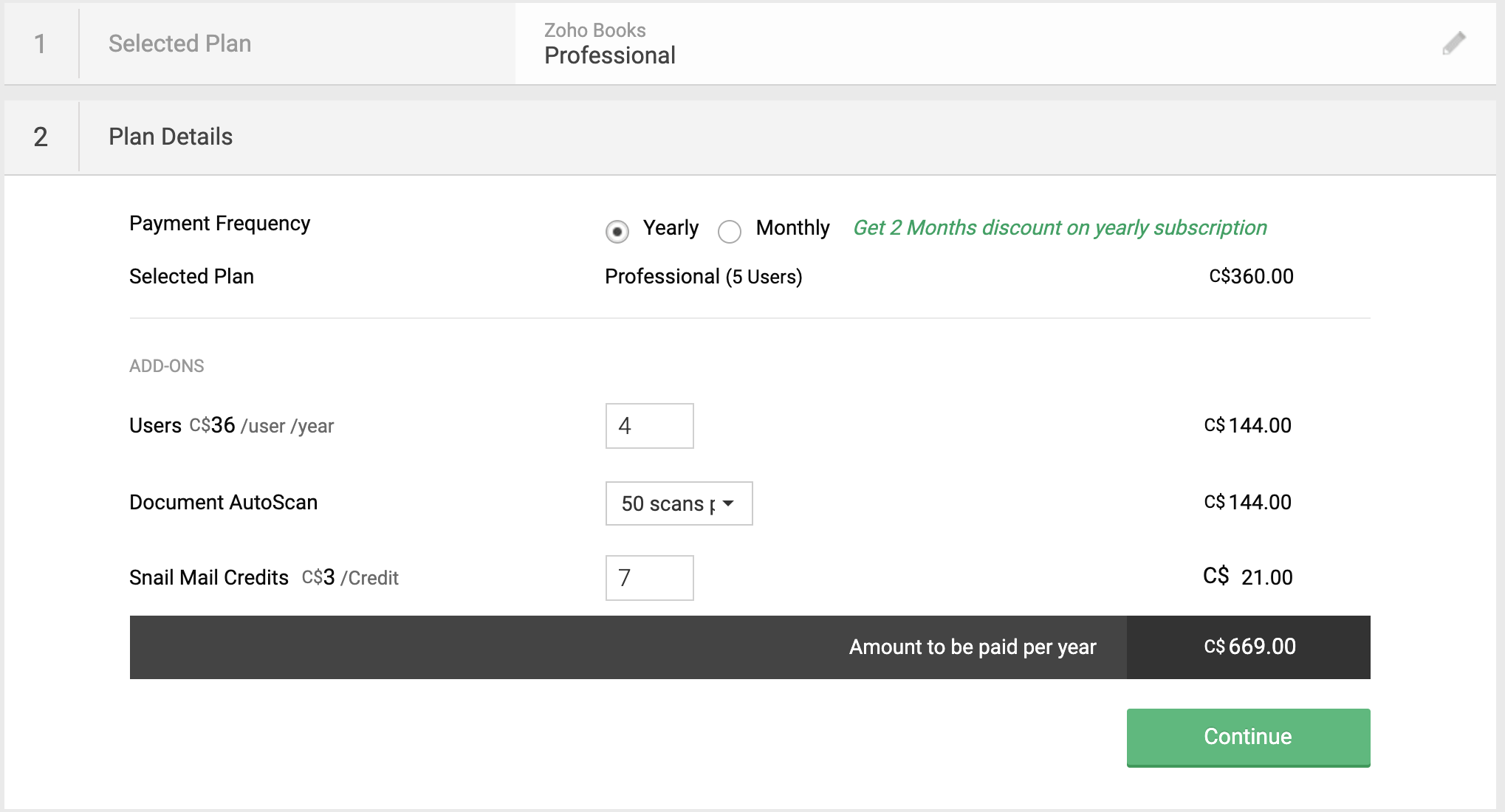Click the yearly discount promo text
The height and width of the screenshot is (812, 1505).
pos(1060,227)
